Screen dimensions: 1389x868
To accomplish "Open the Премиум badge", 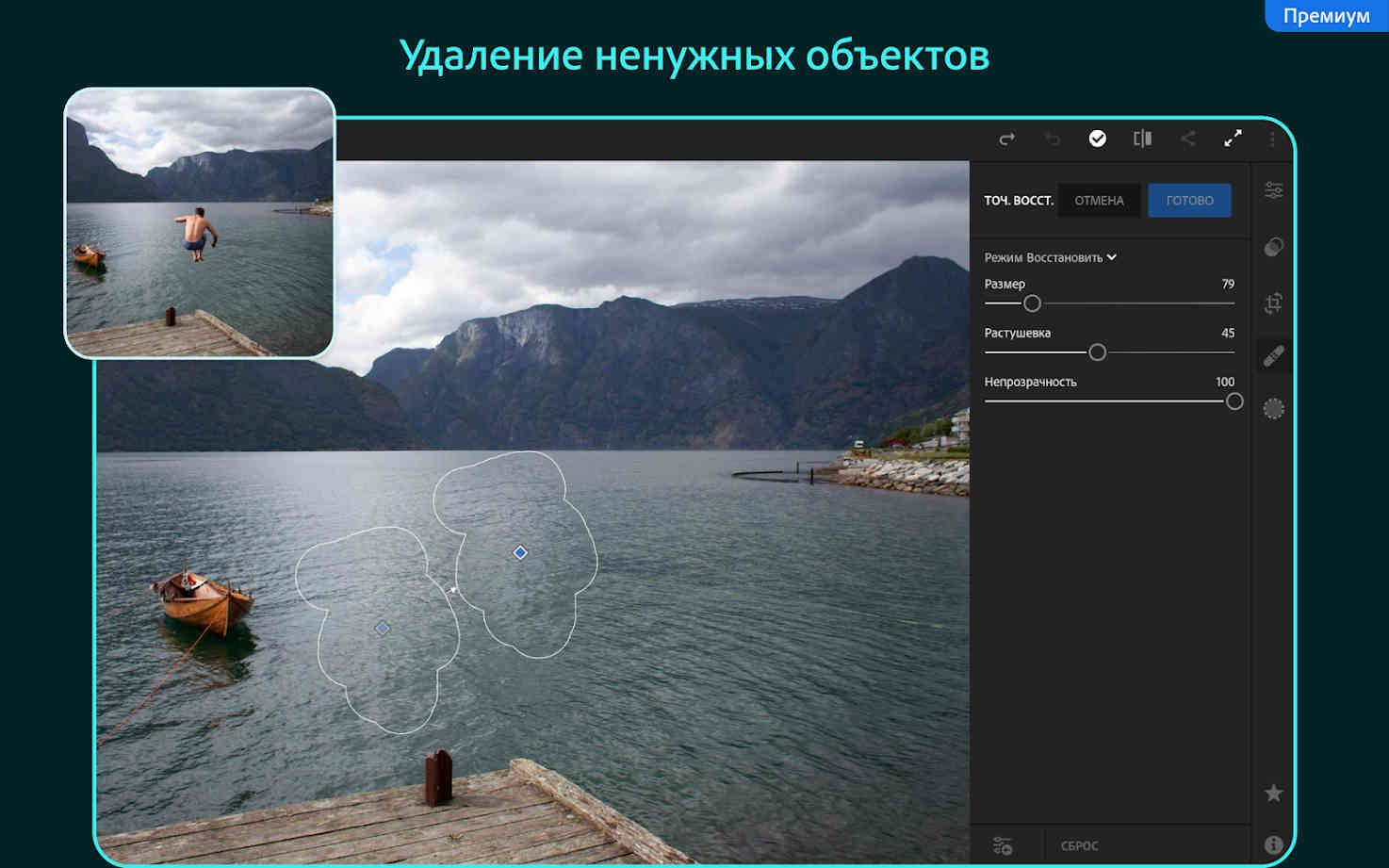I will pyautogui.click(x=1326, y=16).
